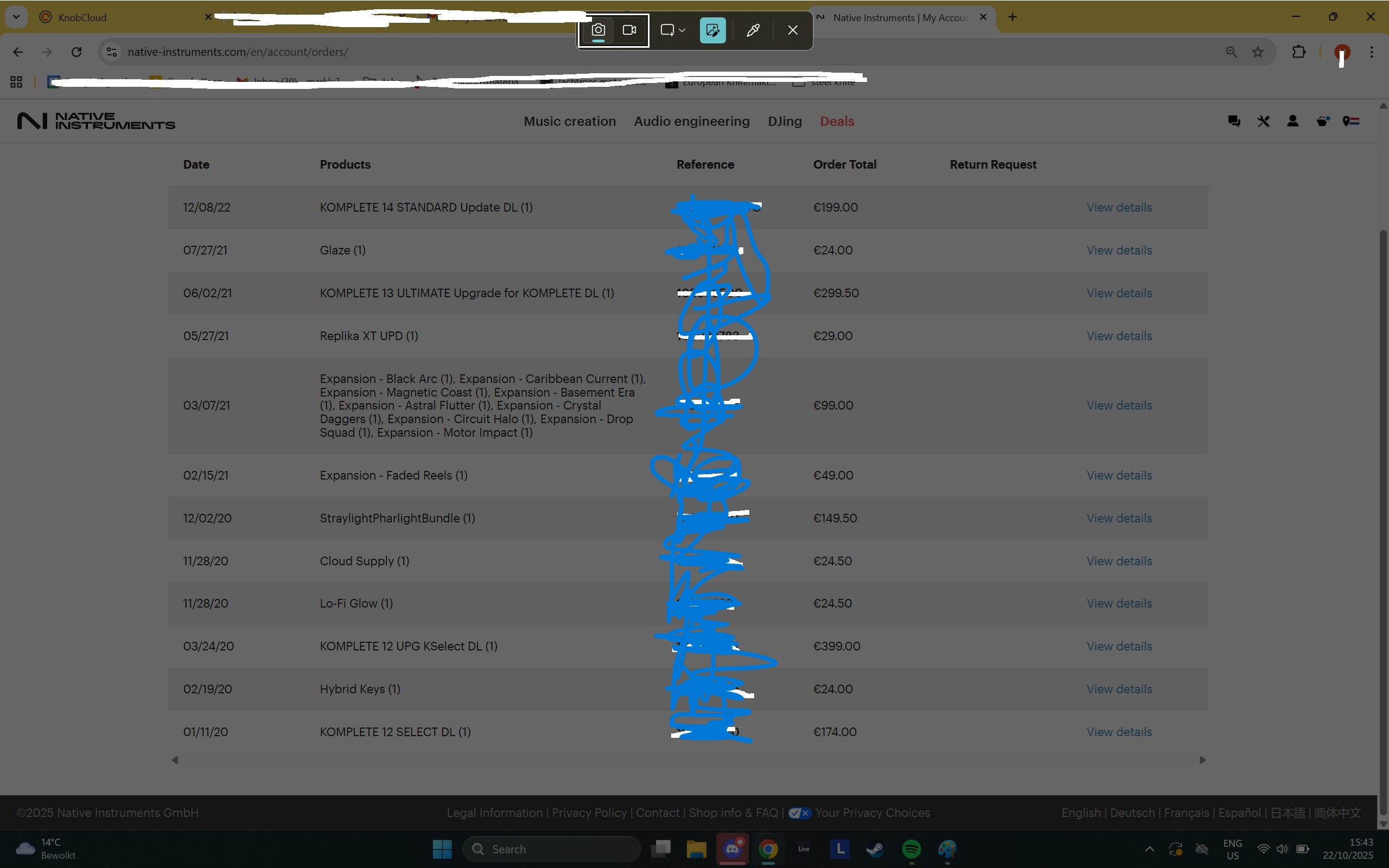Bookmark this page with star icon
Image resolution: width=1389 pixels, height=868 pixels.
[x=1258, y=52]
